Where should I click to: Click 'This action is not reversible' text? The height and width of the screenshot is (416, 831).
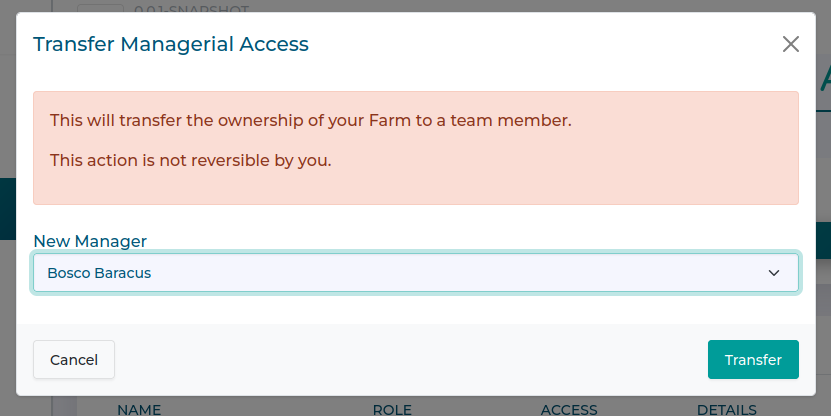click(x=190, y=159)
